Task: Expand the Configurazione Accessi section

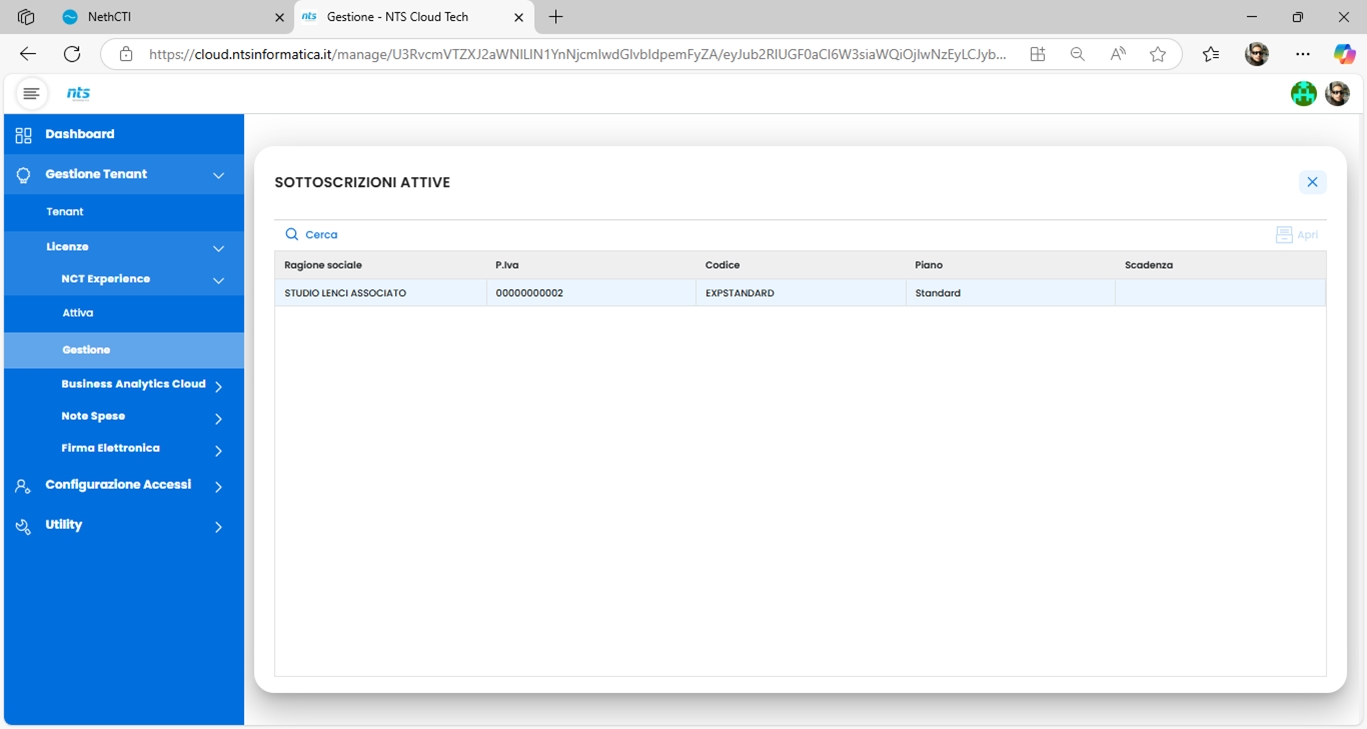Action: click(219, 487)
